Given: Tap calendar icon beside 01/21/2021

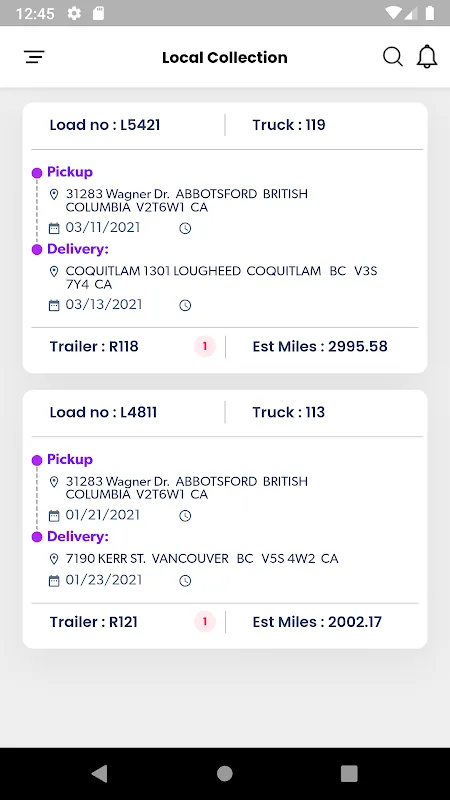Looking at the screenshot, I should [54, 516].
